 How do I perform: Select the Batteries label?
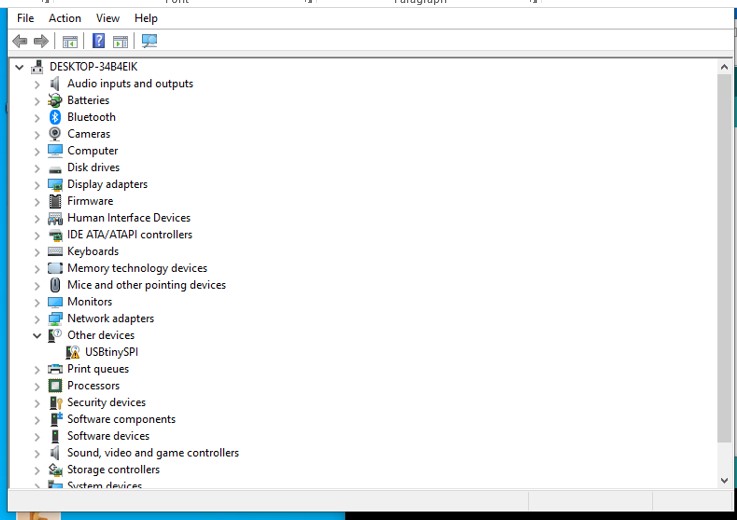pyautogui.click(x=88, y=100)
